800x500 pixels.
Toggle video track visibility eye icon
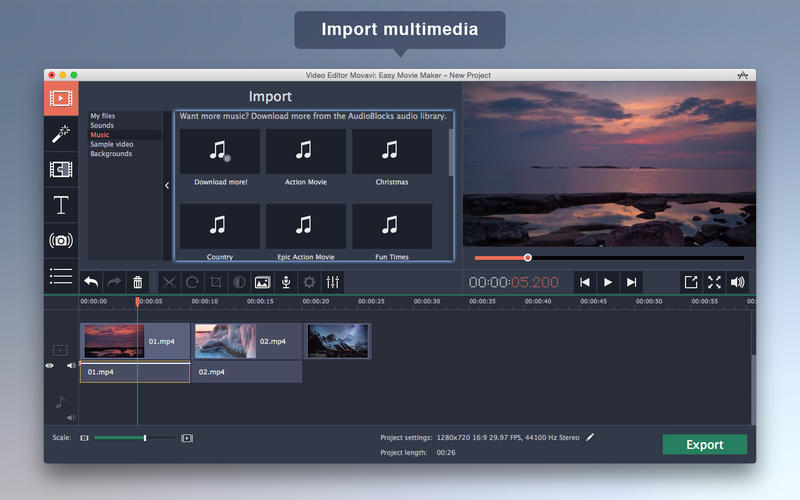(x=50, y=366)
